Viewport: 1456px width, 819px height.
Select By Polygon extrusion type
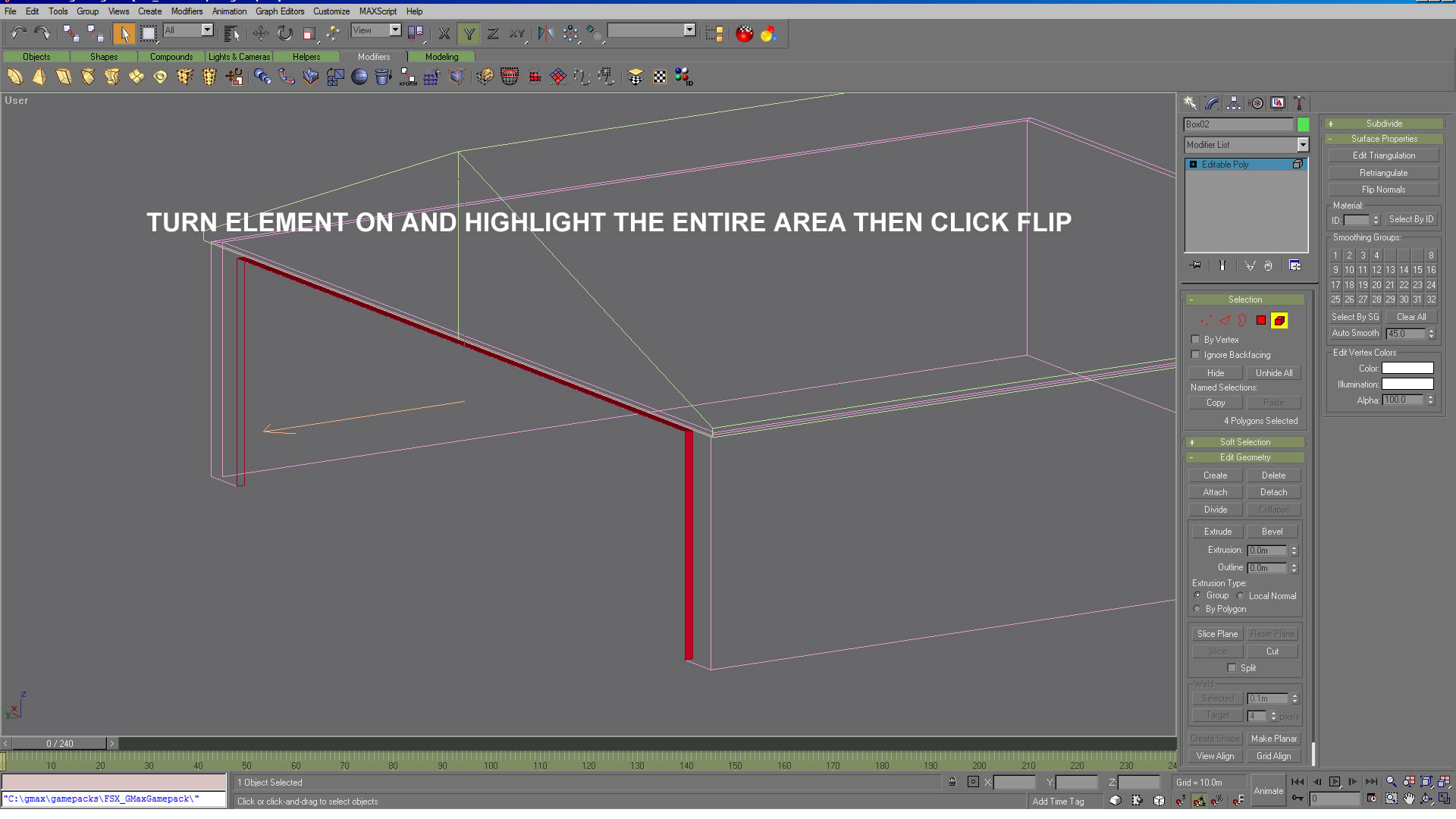[x=1197, y=609]
